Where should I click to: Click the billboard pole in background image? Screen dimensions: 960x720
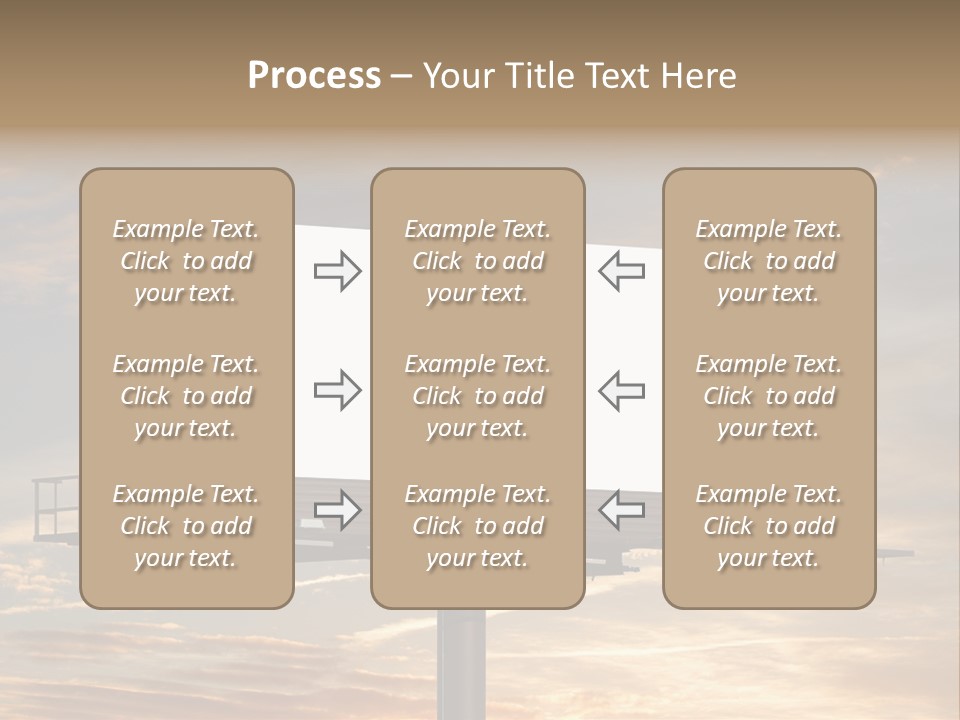pyautogui.click(x=461, y=665)
